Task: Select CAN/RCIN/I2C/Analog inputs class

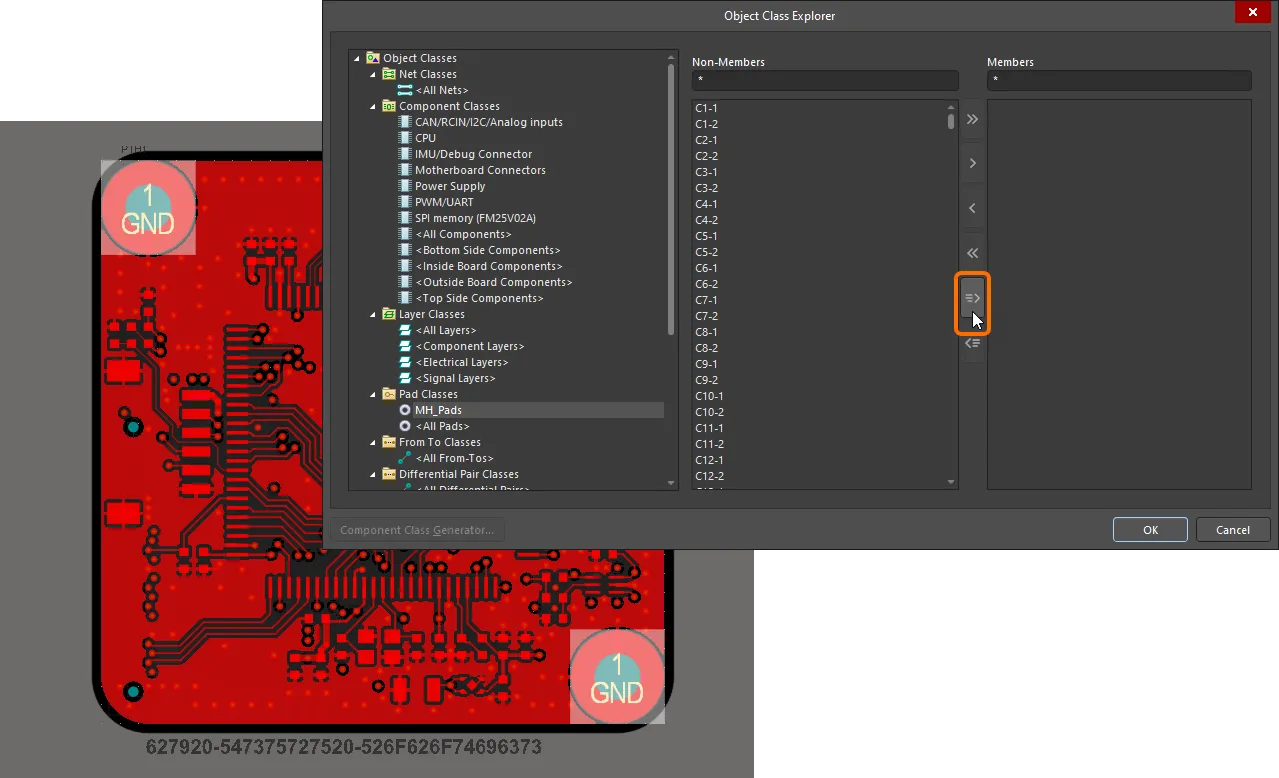Action: click(489, 122)
